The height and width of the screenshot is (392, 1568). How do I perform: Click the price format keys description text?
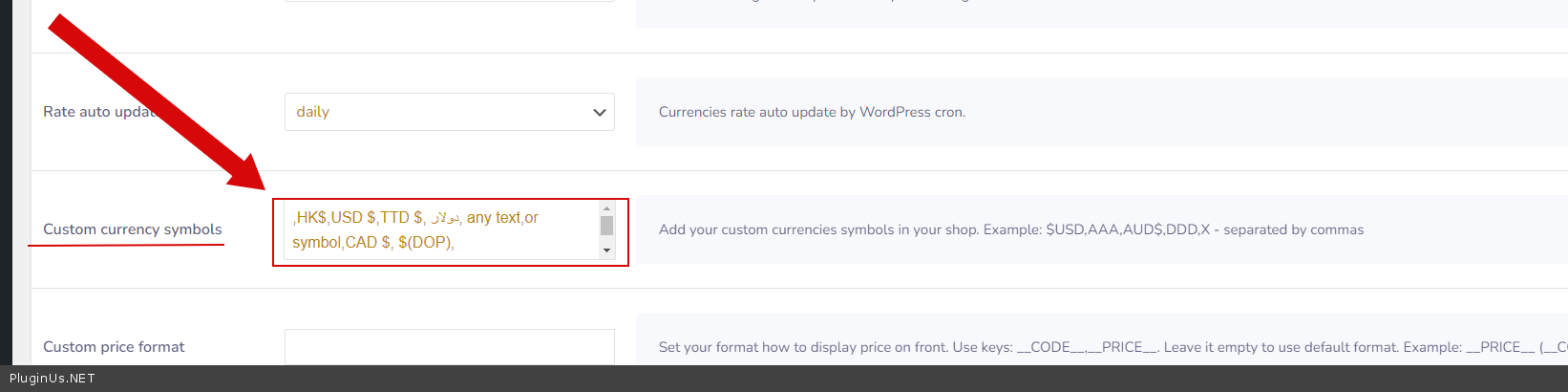pos(1050,347)
